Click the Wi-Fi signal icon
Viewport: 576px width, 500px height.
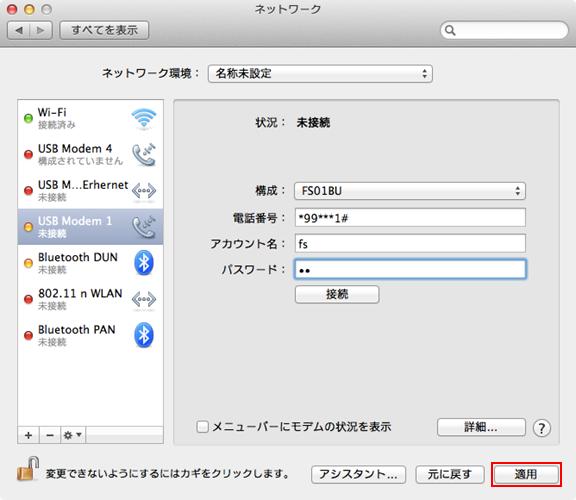pos(144,118)
